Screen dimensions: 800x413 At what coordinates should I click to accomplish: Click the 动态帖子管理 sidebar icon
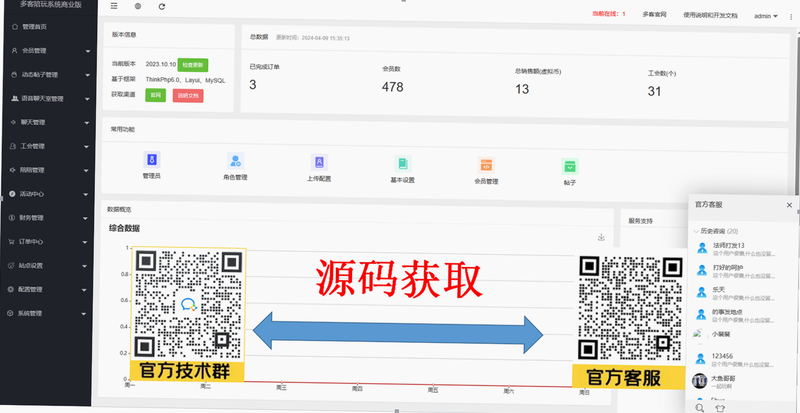(15, 75)
